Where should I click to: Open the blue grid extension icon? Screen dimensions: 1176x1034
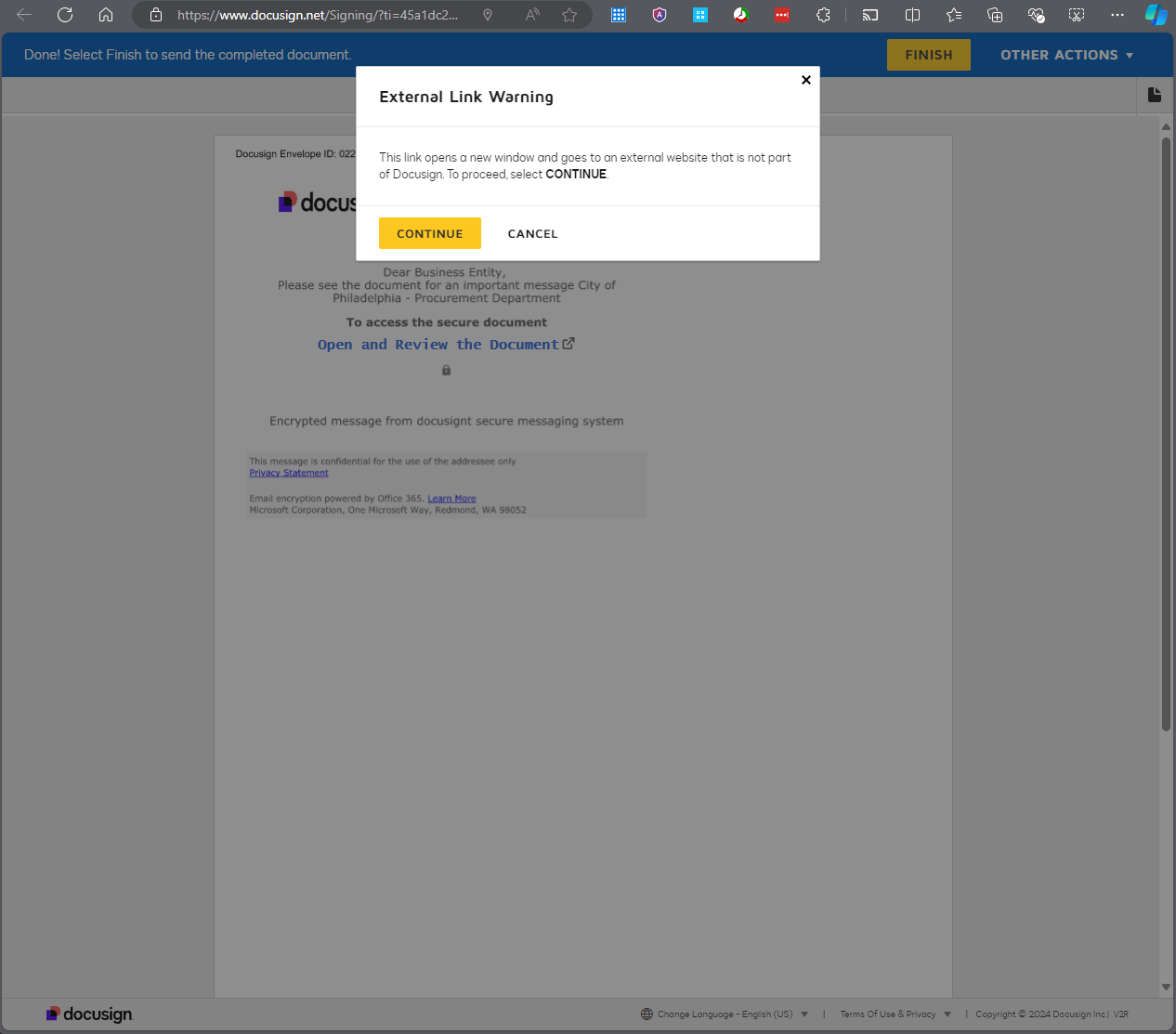(619, 15)
